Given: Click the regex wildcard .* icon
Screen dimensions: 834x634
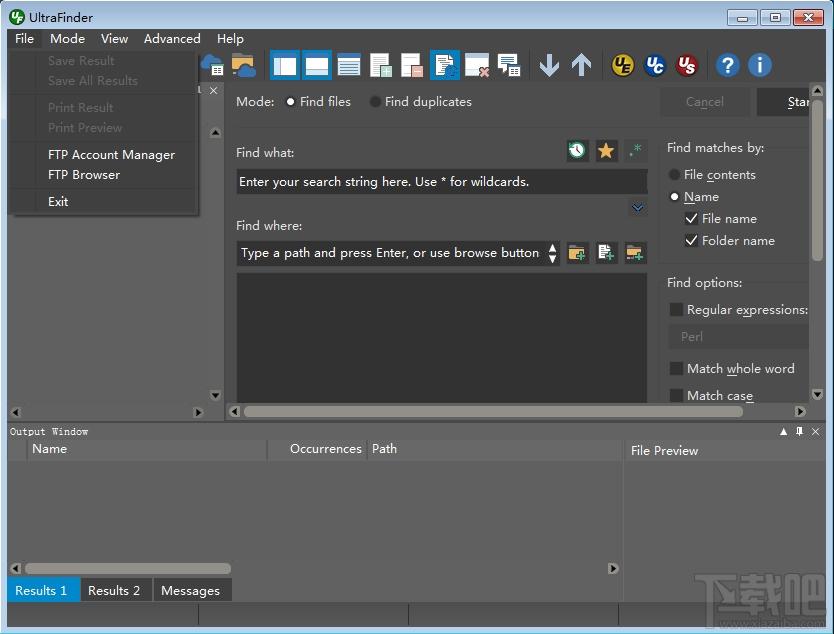Looking at the screenshot, I should 635,151.
